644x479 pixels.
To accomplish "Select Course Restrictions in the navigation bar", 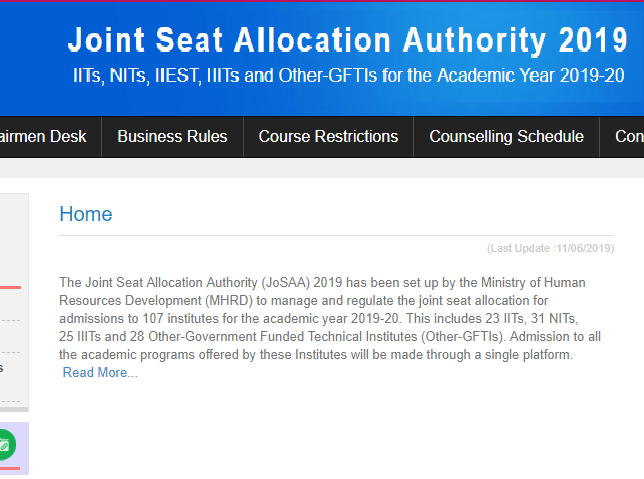I will 328,137.
